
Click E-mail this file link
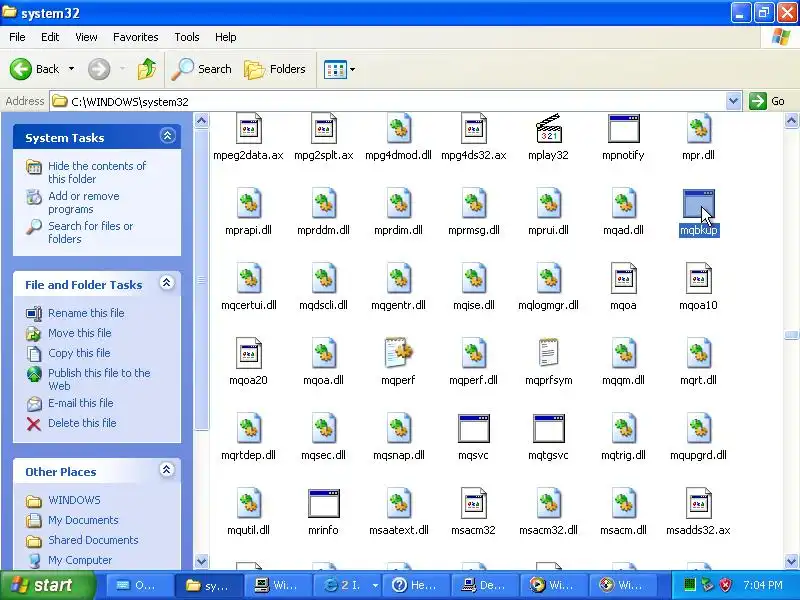81,403
